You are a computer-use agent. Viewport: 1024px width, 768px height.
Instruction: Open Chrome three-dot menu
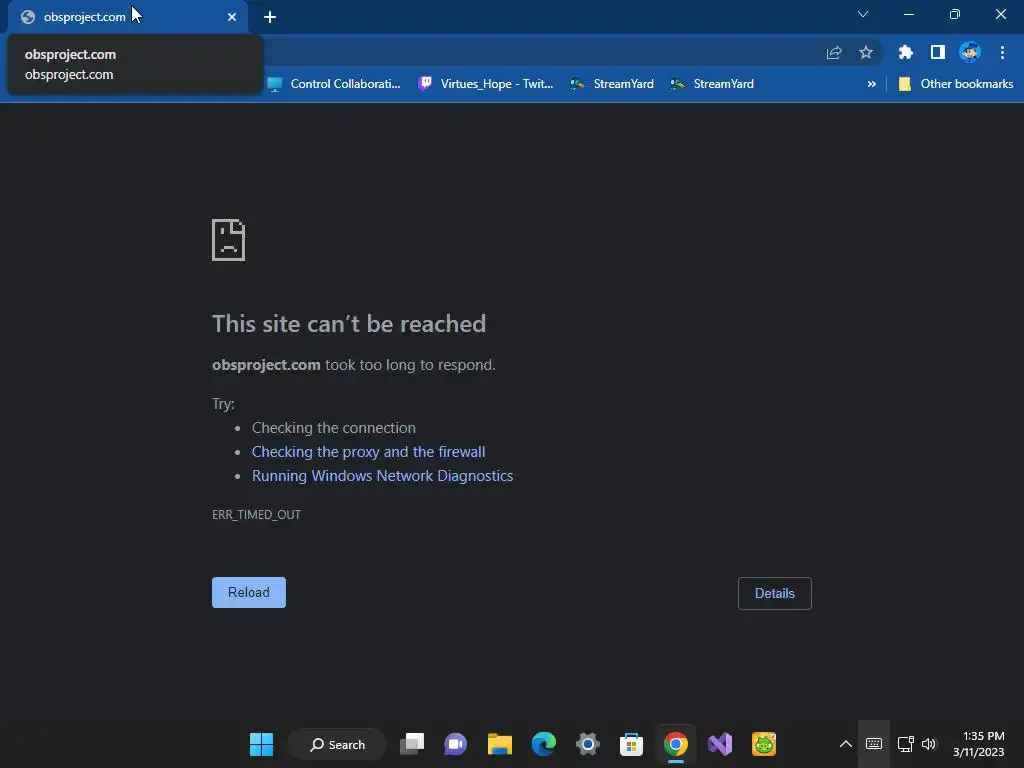[x=1002, y=52]
